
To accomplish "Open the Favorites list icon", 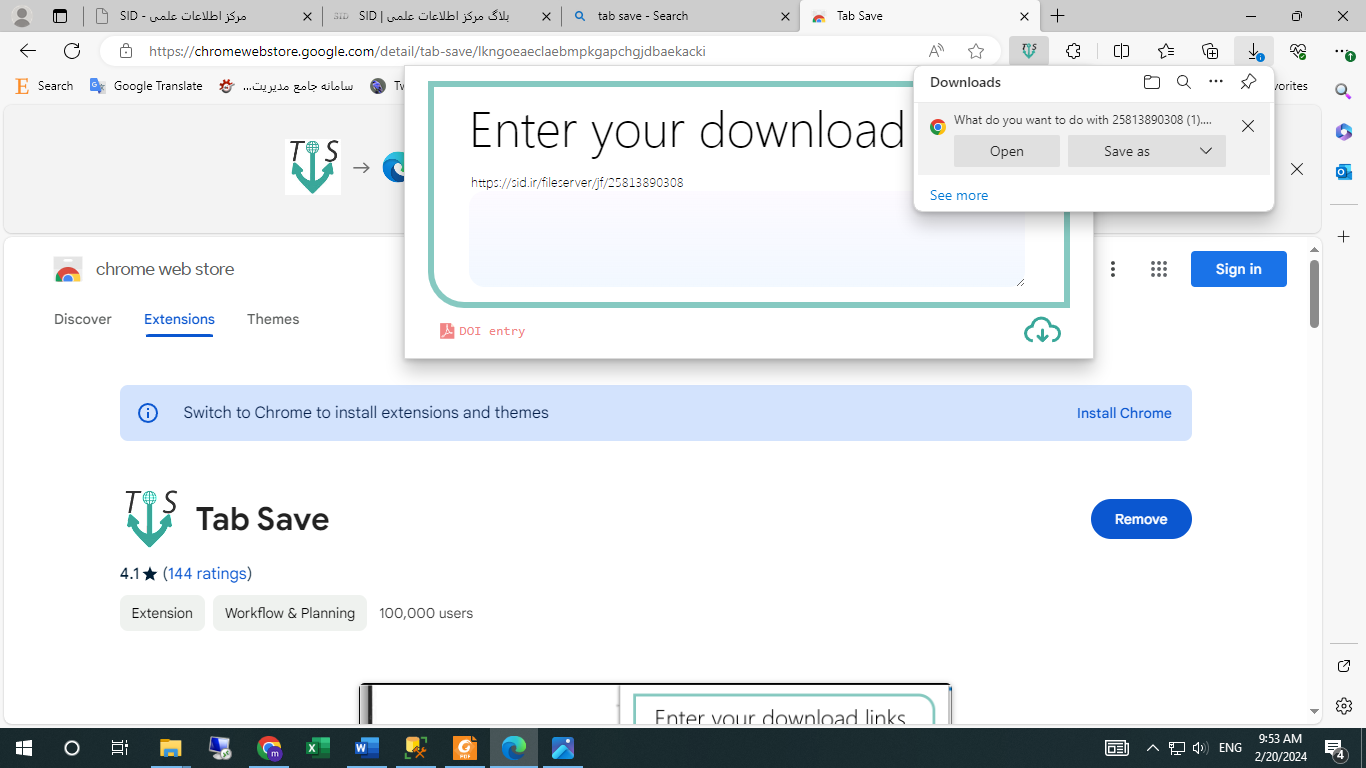I will click(1166, 51).
